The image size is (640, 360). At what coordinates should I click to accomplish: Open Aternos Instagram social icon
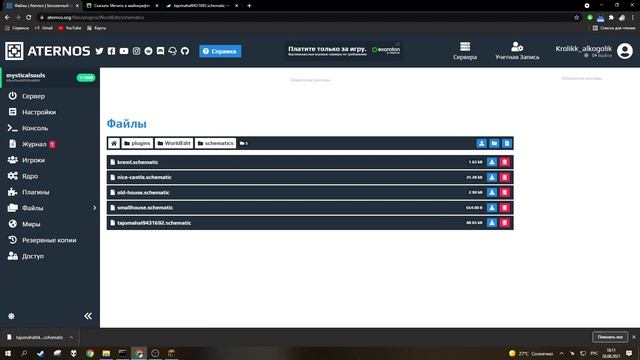[x=136, y=51]
